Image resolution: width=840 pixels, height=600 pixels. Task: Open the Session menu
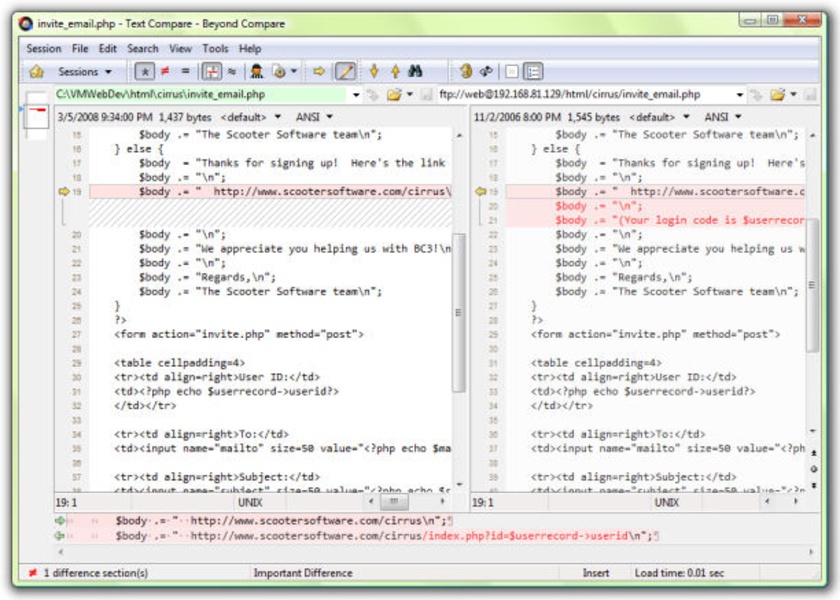click(43, 48)
